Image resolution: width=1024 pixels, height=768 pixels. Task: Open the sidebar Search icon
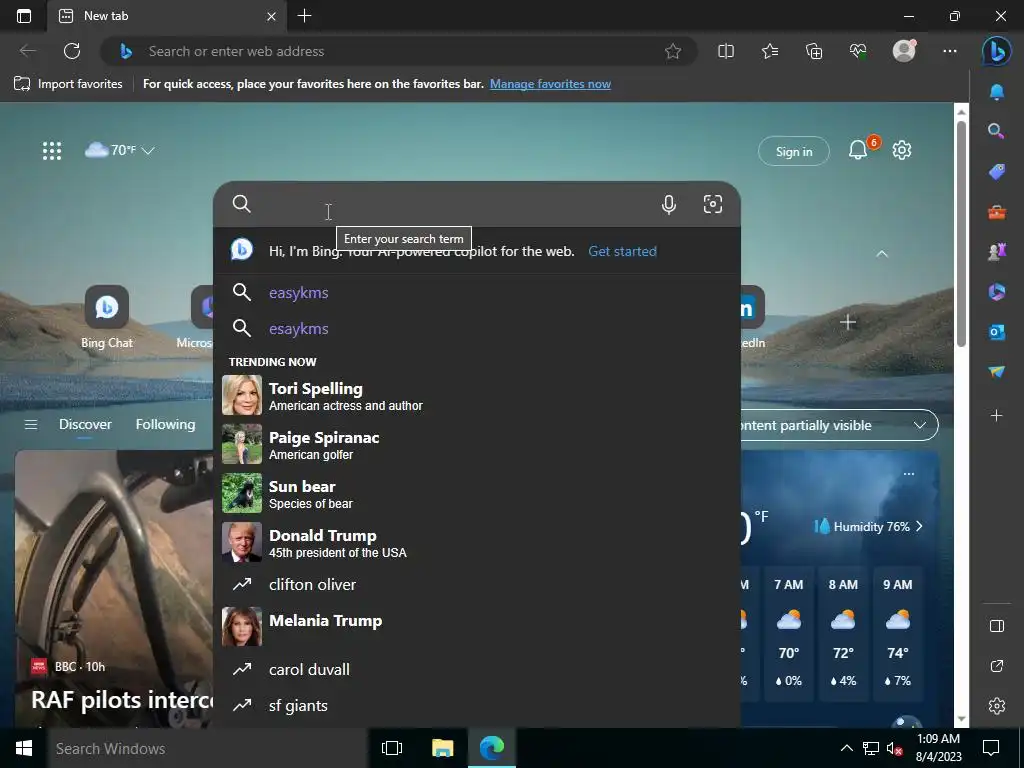[997, 131]
